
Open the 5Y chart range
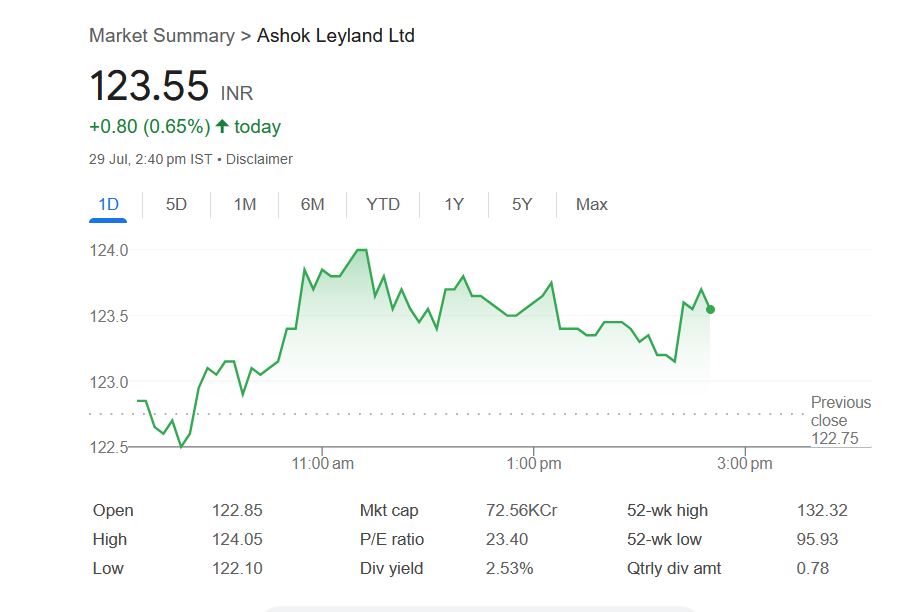[x=522, y=205]
